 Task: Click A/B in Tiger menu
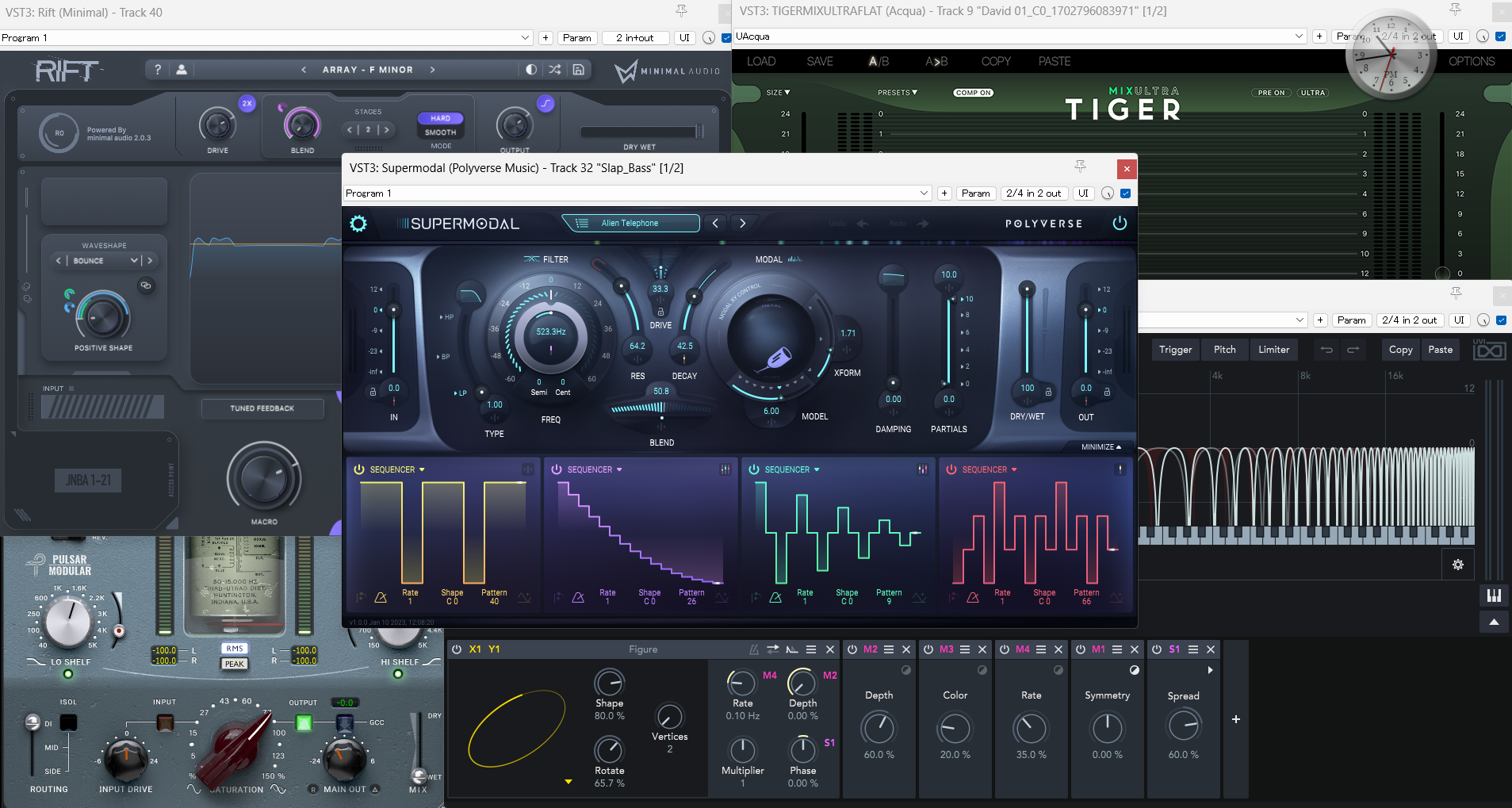coord(878,62)
